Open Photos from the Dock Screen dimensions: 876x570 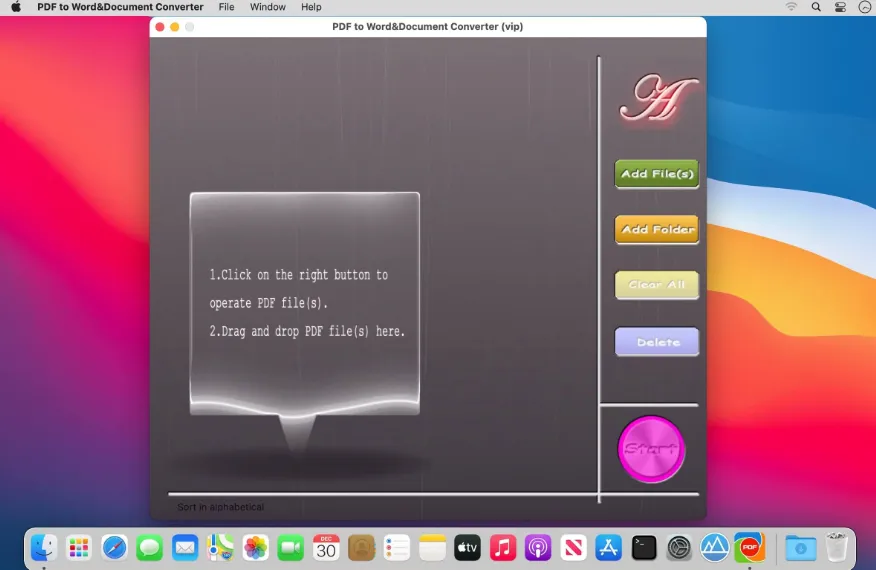tap(255, 548)
